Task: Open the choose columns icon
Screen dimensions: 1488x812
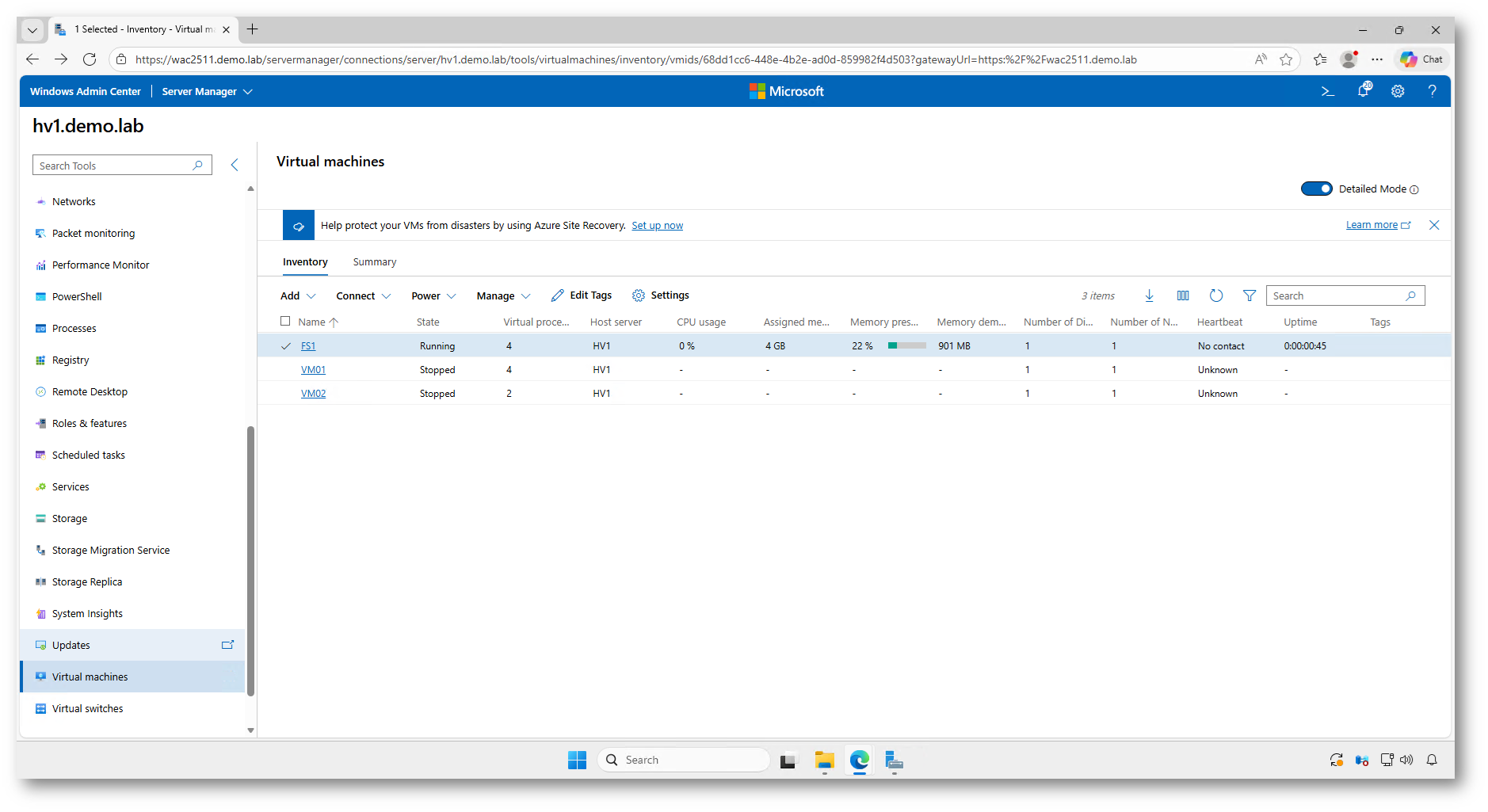Action: tap(1183, 295)
